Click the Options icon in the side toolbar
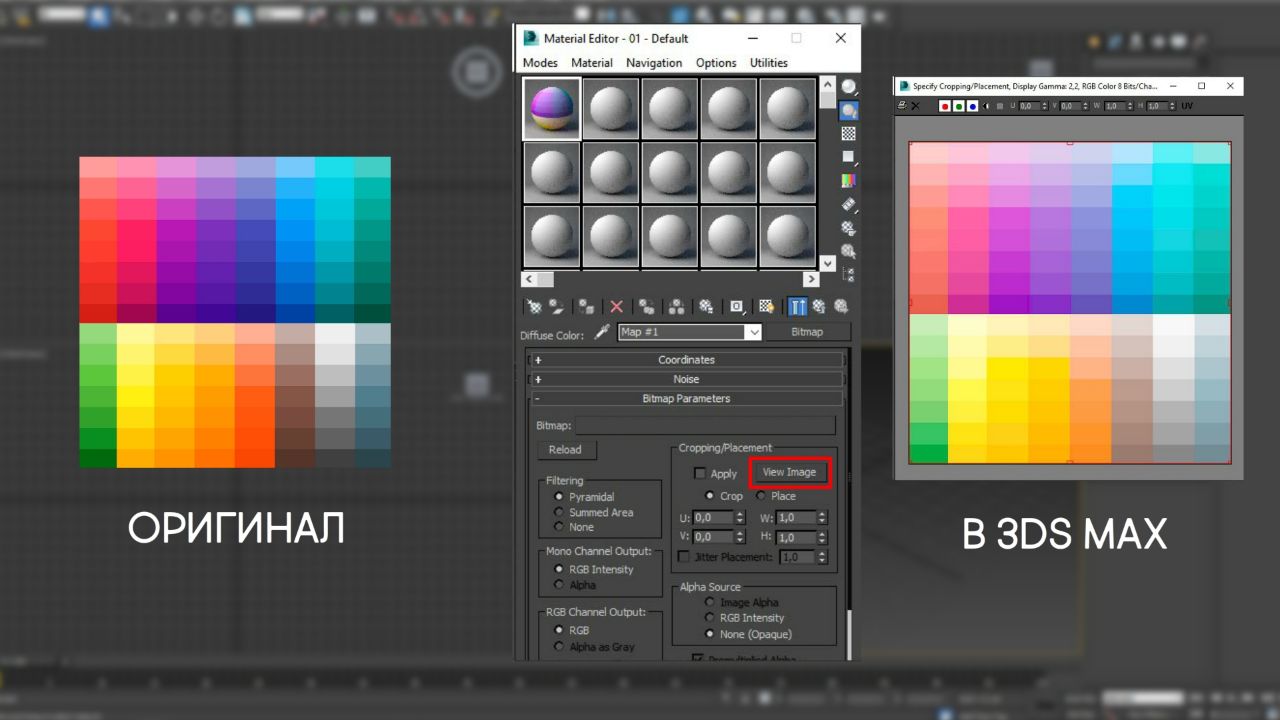1280x720 pixels. (x=849, y=228)
